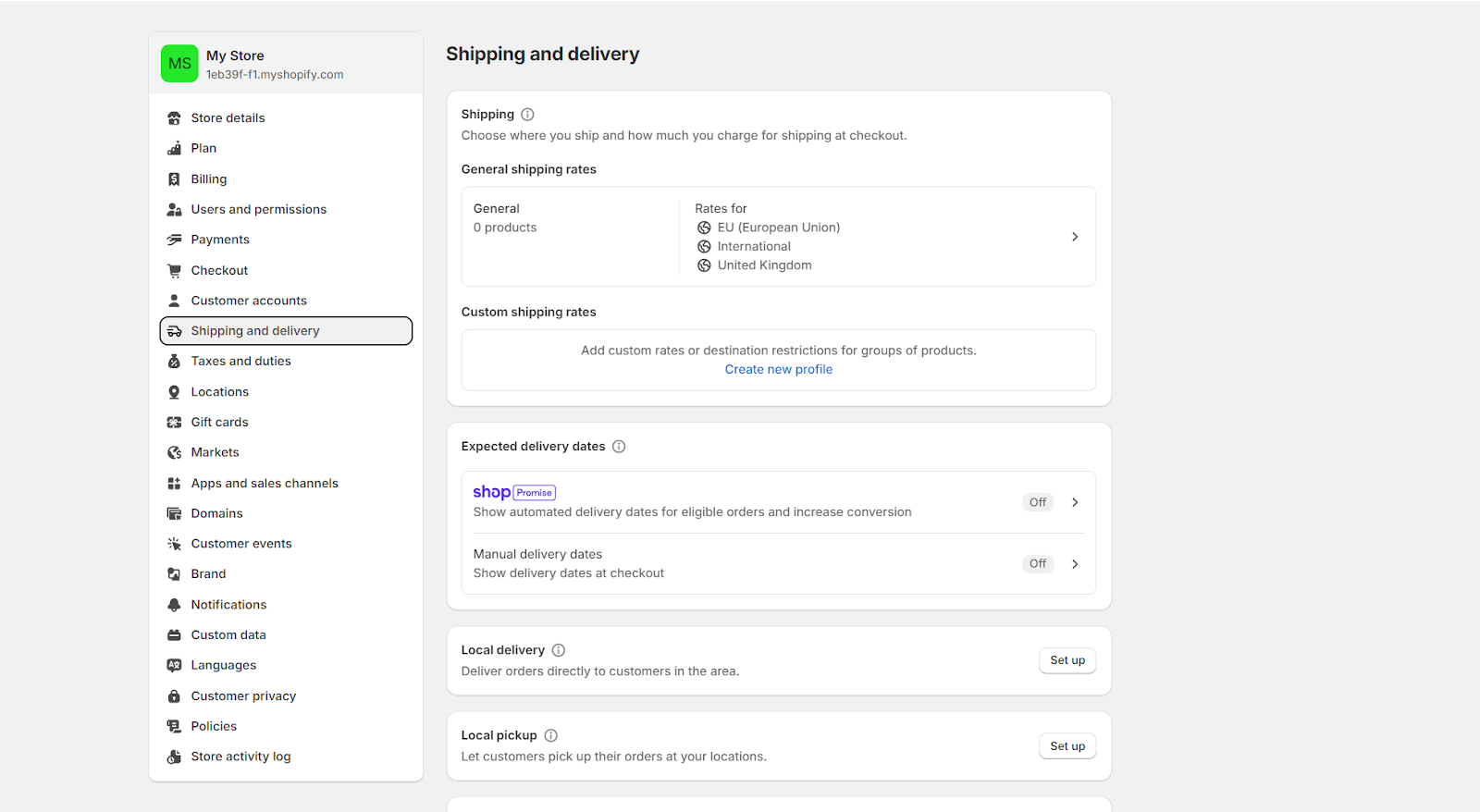Open Billing in the sidebar
This screenshot has width=1480, height=812.
pos(286,179)
